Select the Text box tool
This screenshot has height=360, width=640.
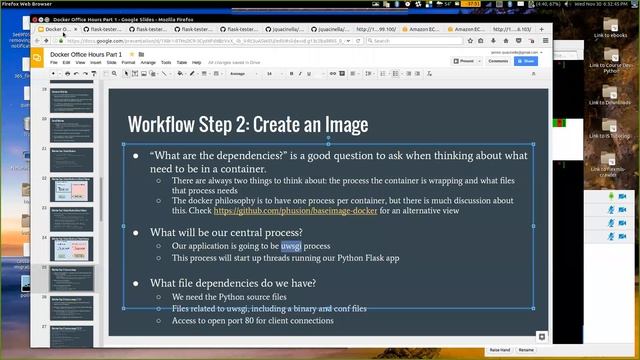click(135, 74)
